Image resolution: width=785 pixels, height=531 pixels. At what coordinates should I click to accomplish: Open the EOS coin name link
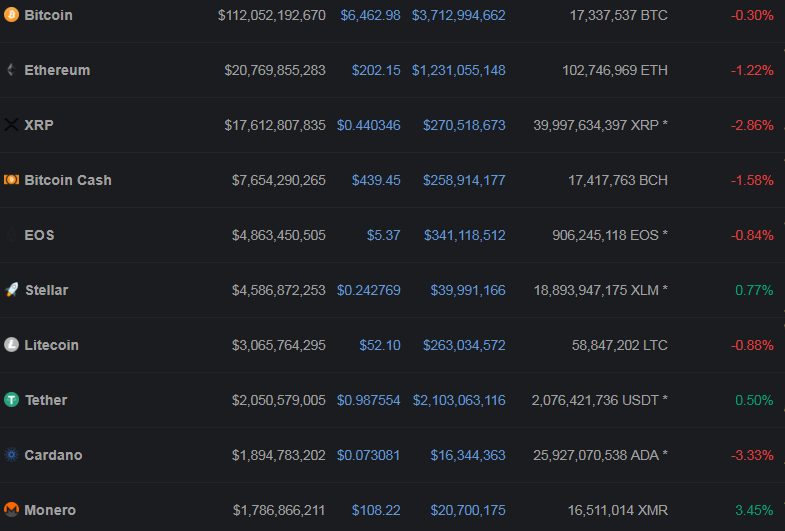pyautogui.click(x=40, y=235)
